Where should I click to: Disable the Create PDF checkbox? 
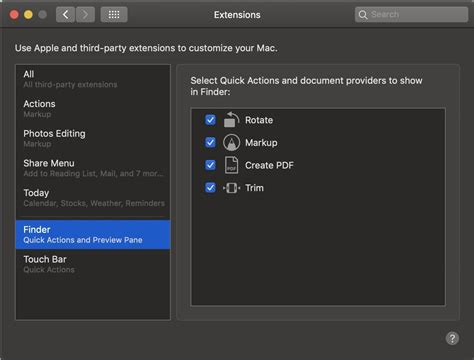210,165
